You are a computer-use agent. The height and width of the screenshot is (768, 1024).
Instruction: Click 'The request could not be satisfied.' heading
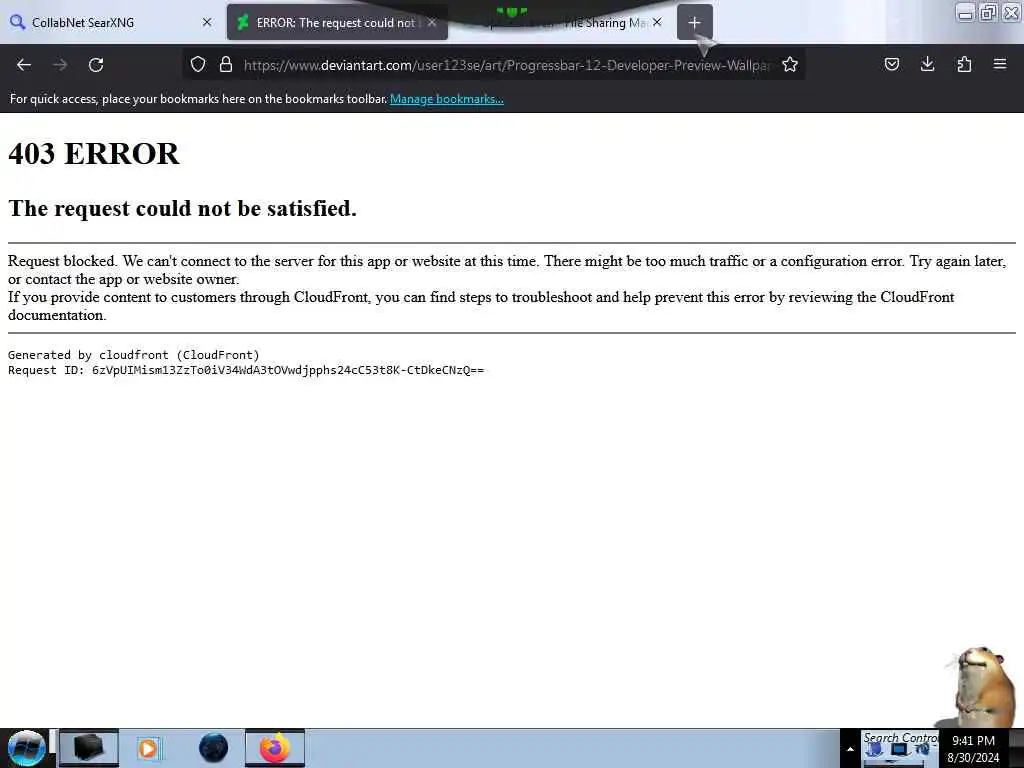click(x=182, y=208)
